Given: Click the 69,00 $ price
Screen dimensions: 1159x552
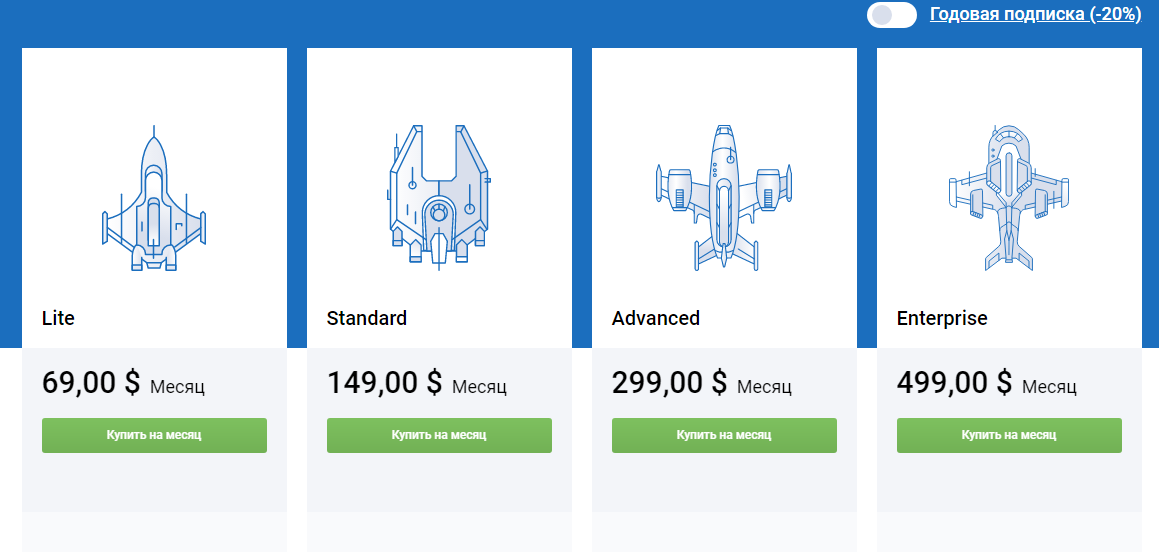Looking at the screenshot, I should 91,383.
